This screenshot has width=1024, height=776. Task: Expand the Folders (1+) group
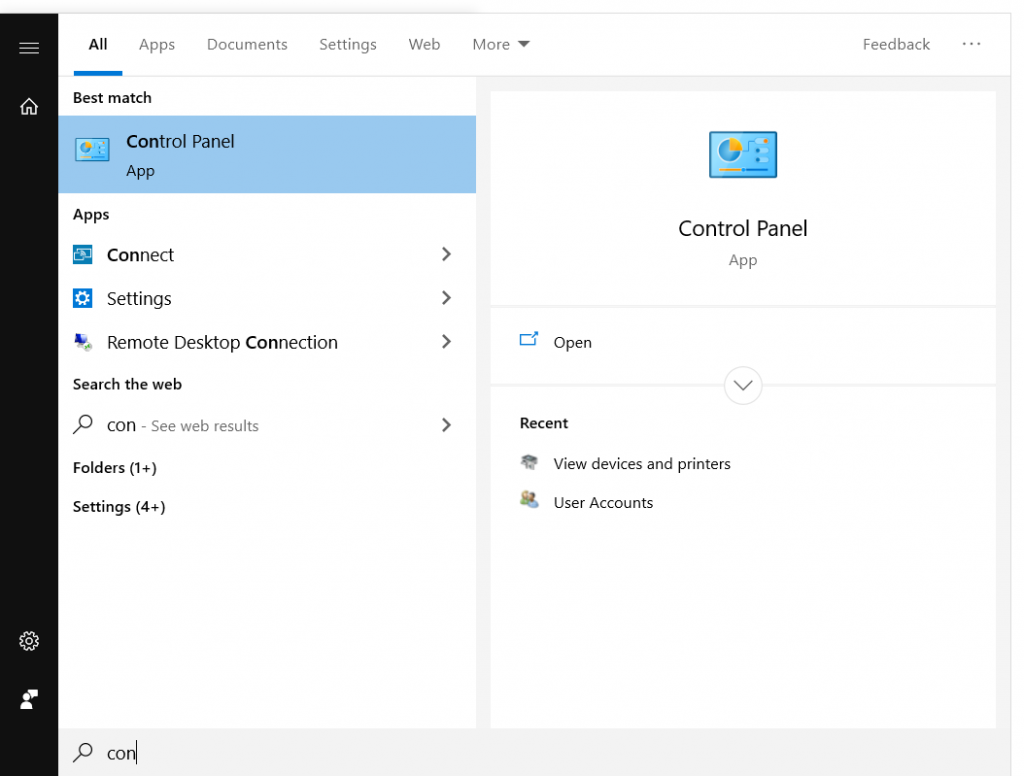[x=115, y=468]
